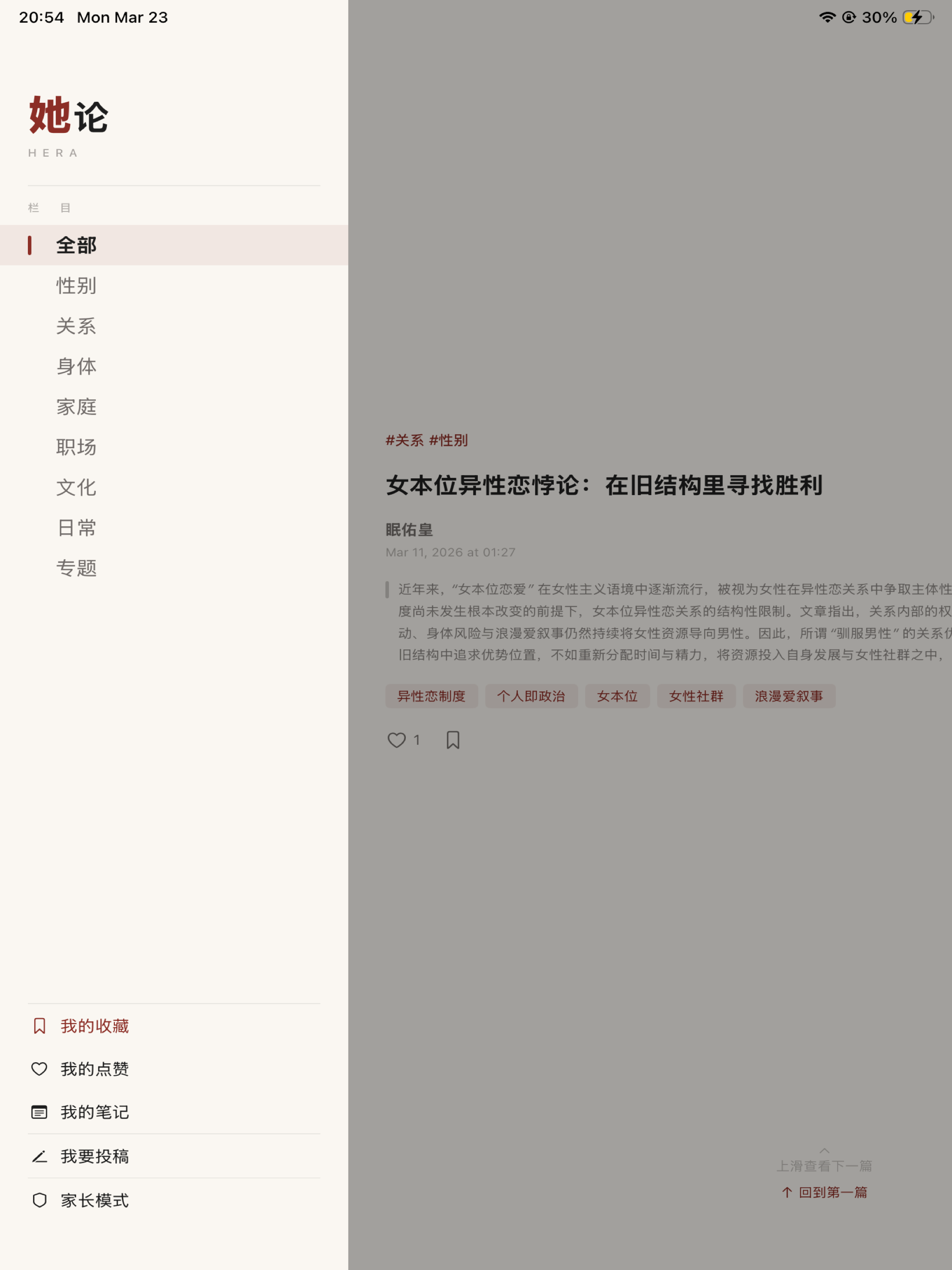
Task: Tap the shield icon beside 家长模式
Action: [39, 1200]
